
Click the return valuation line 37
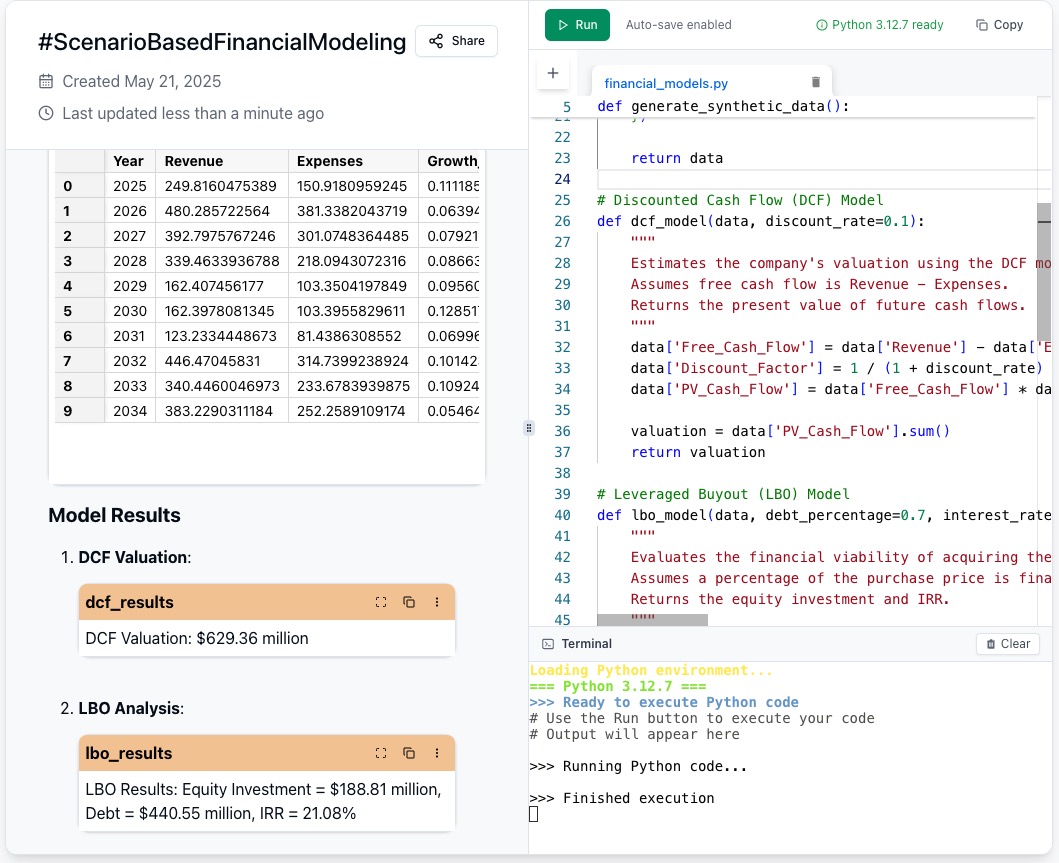(698, 452)
